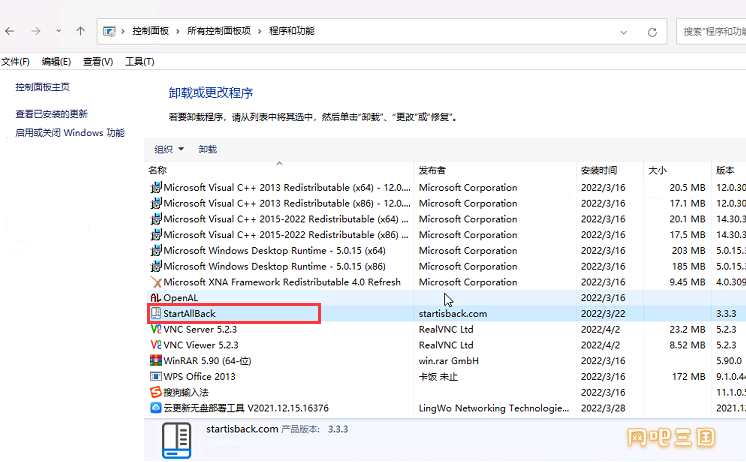Select 所有控制面板项 in the breadcrumb

coord(219,31)
